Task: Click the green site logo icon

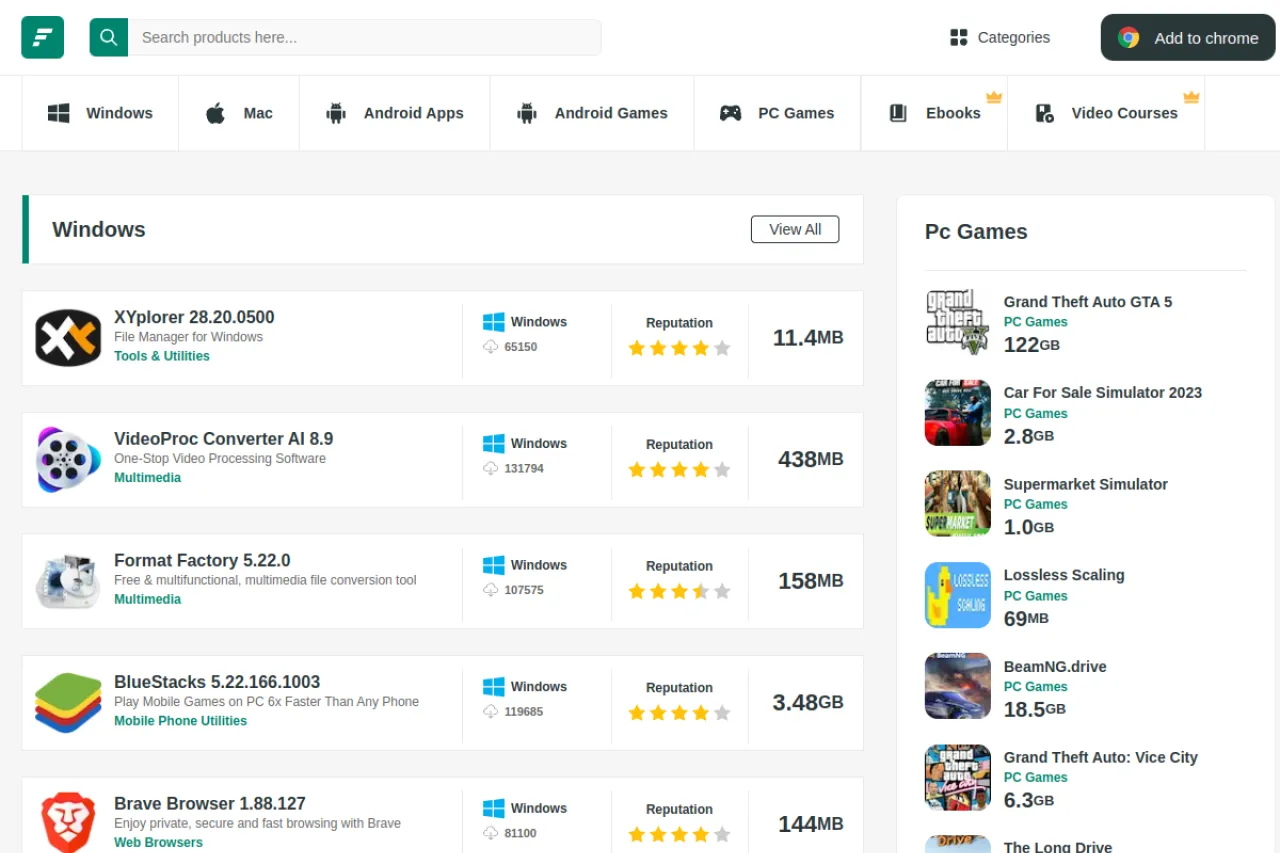Action: (42, 37)
